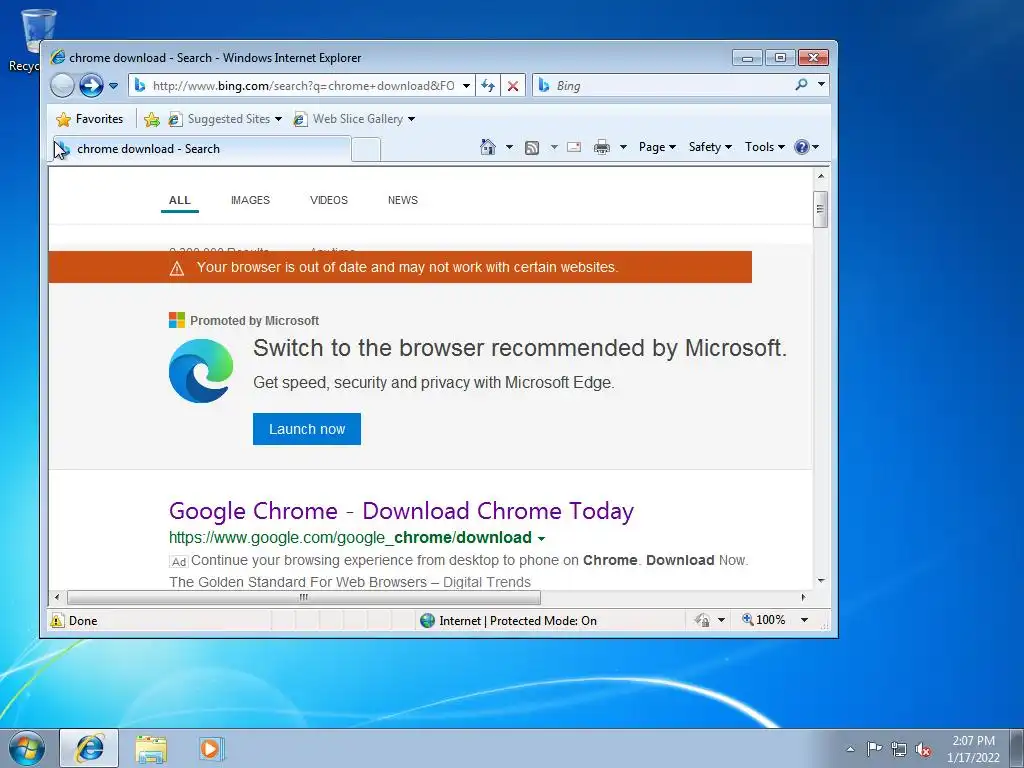
Task: Click Switch to the browser recommended heading
Action: tap(520, 348)
